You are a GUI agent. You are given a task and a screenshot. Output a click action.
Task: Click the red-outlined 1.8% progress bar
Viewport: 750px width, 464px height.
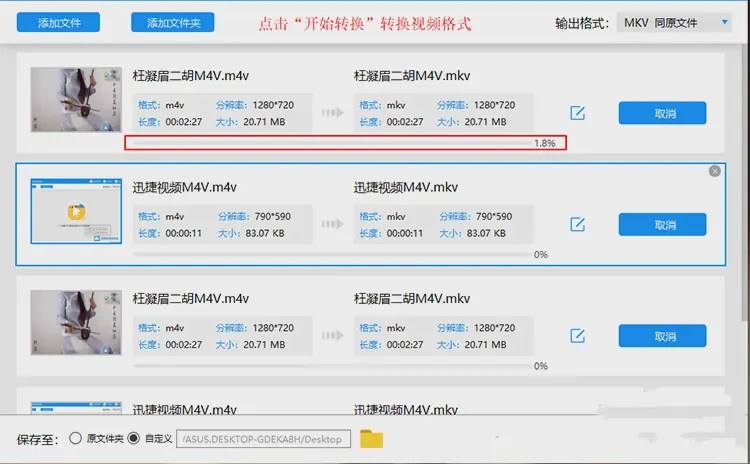(345, 143)
